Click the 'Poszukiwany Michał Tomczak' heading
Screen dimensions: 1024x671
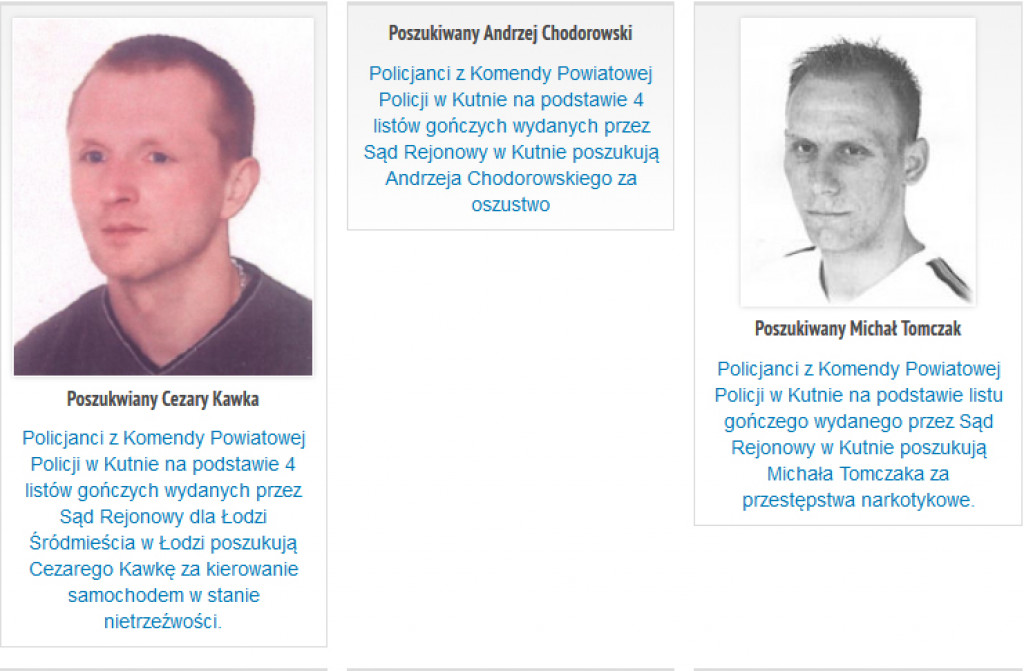point(858,328)
